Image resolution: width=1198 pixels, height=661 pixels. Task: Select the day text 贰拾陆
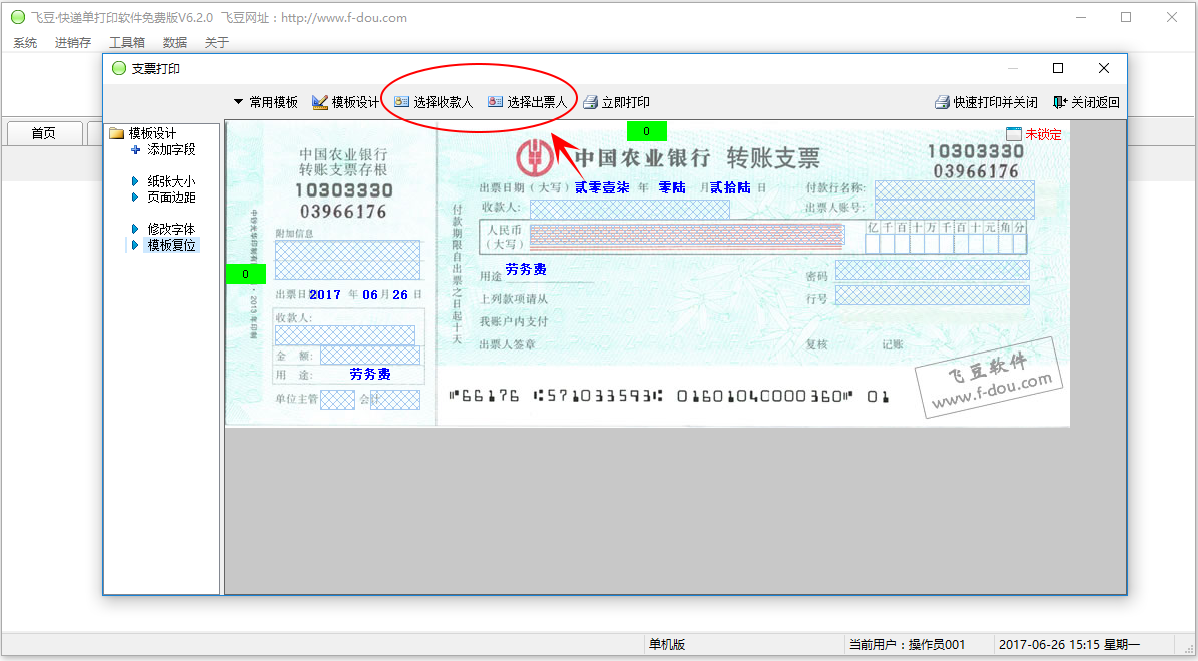pyautogui.click(x=730, y=187)
